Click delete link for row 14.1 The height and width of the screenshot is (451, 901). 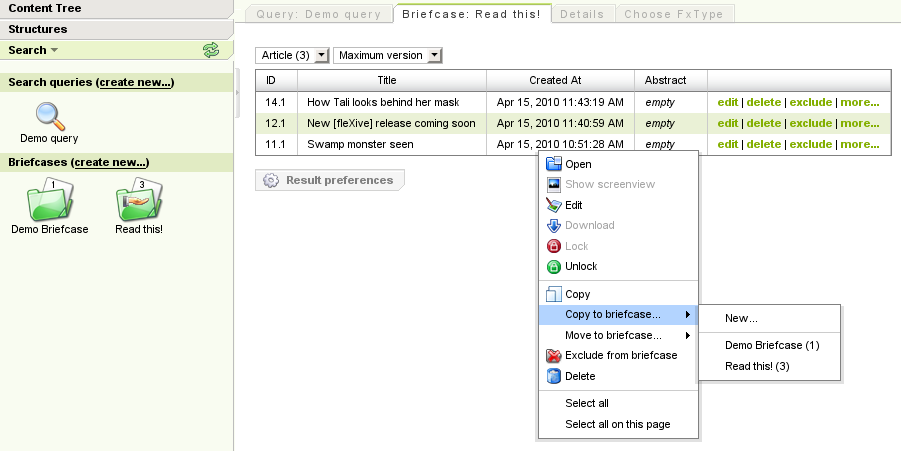[764, 102]
